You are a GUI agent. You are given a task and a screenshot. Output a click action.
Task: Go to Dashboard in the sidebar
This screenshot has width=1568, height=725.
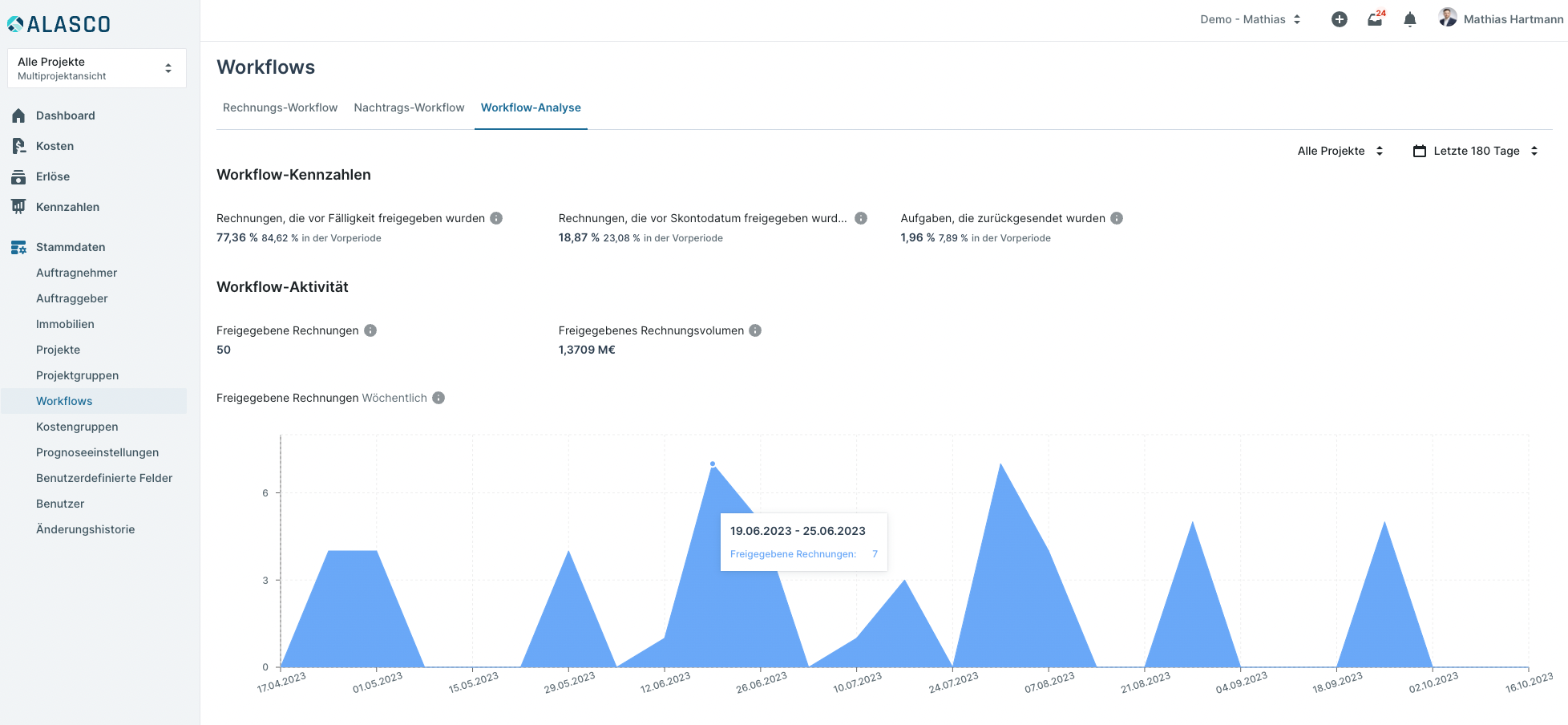point(65,115)
